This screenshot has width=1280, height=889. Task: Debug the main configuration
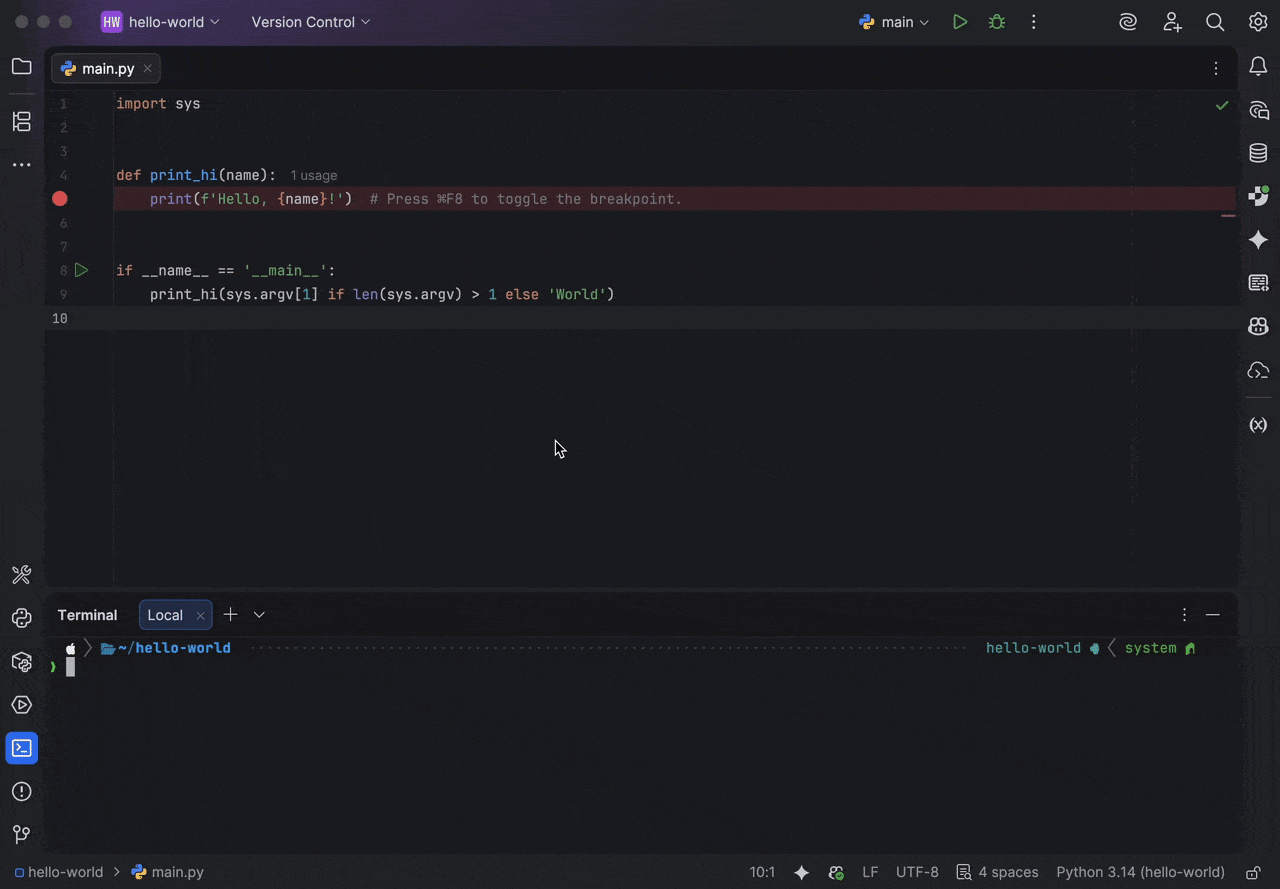997,22
